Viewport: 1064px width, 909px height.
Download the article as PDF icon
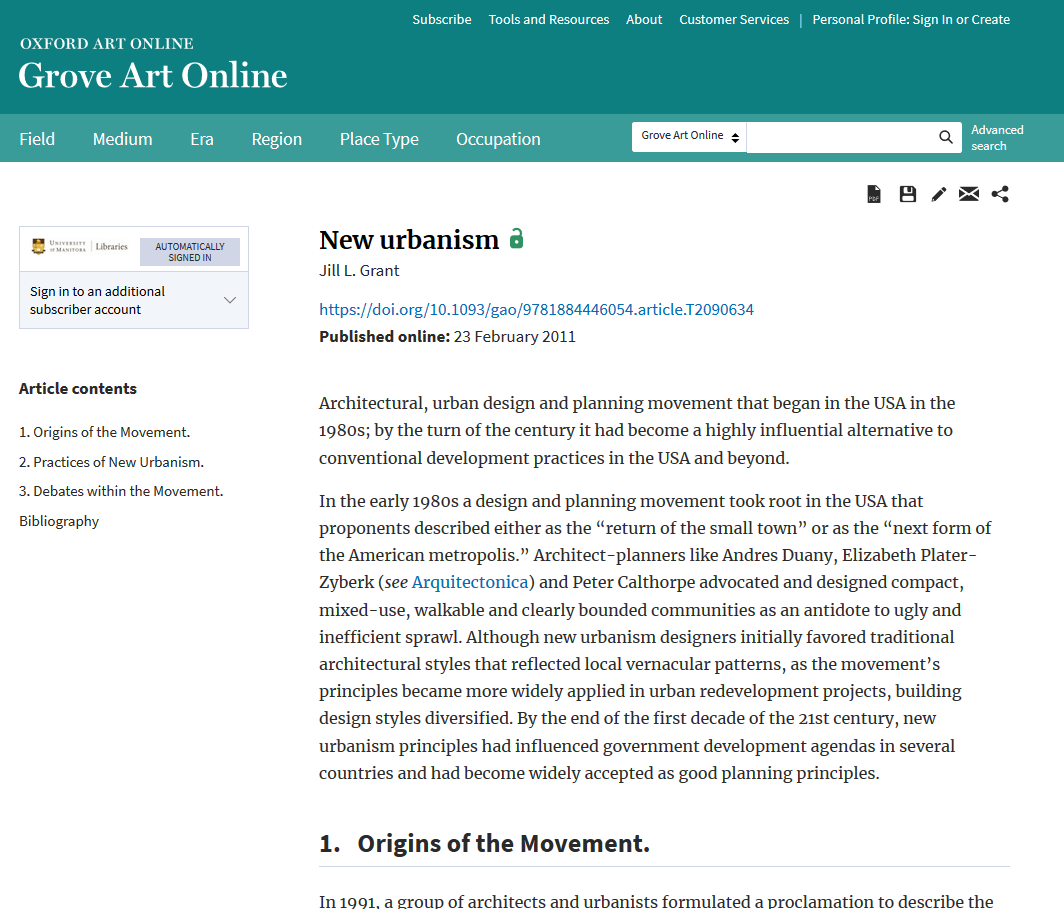click(874, 194)
